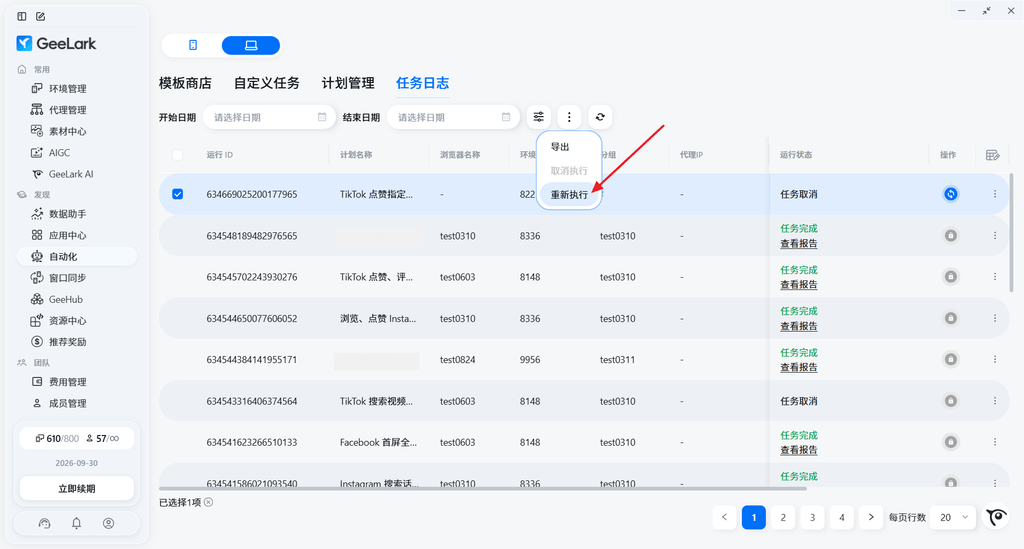Click the action icon for TikTok 点赞、评 row
Viewport: 1024px width, 549px height.
(951, 277)
